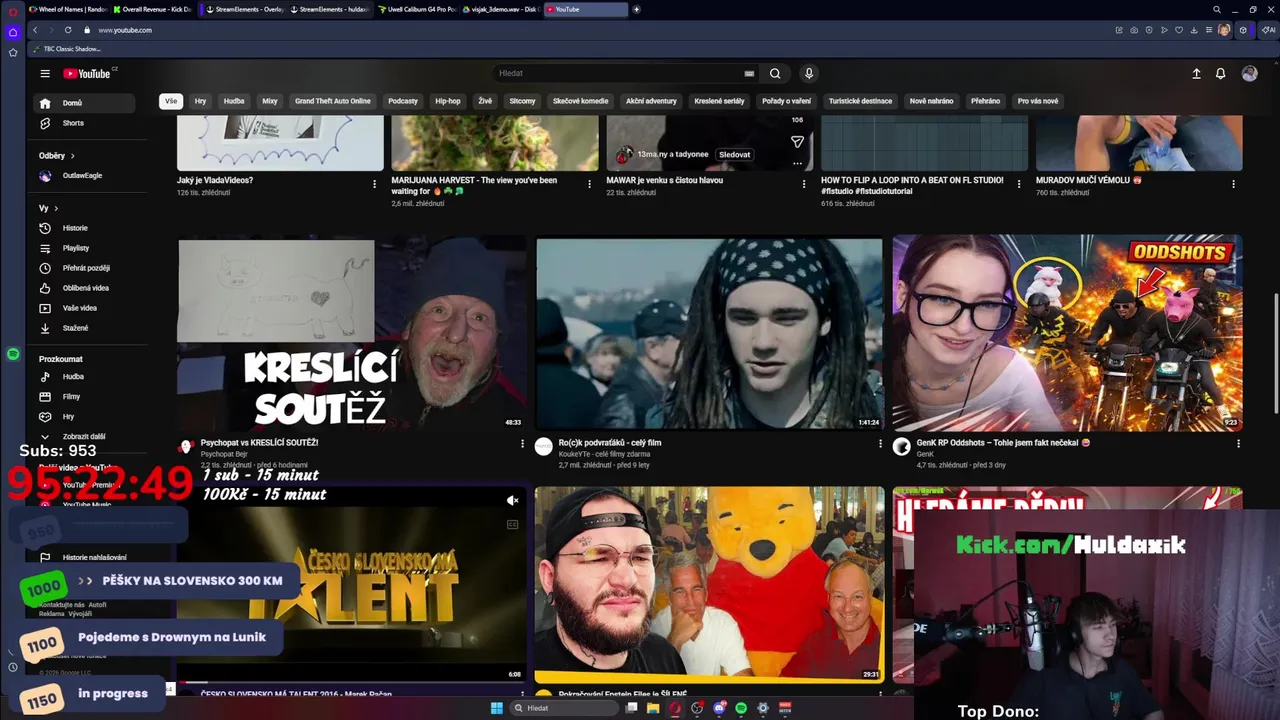Open options for MURADOV MUČÍ VÉMOLU video
This screenshot has height=720, width=1280.
click(x=1233, y=184)
